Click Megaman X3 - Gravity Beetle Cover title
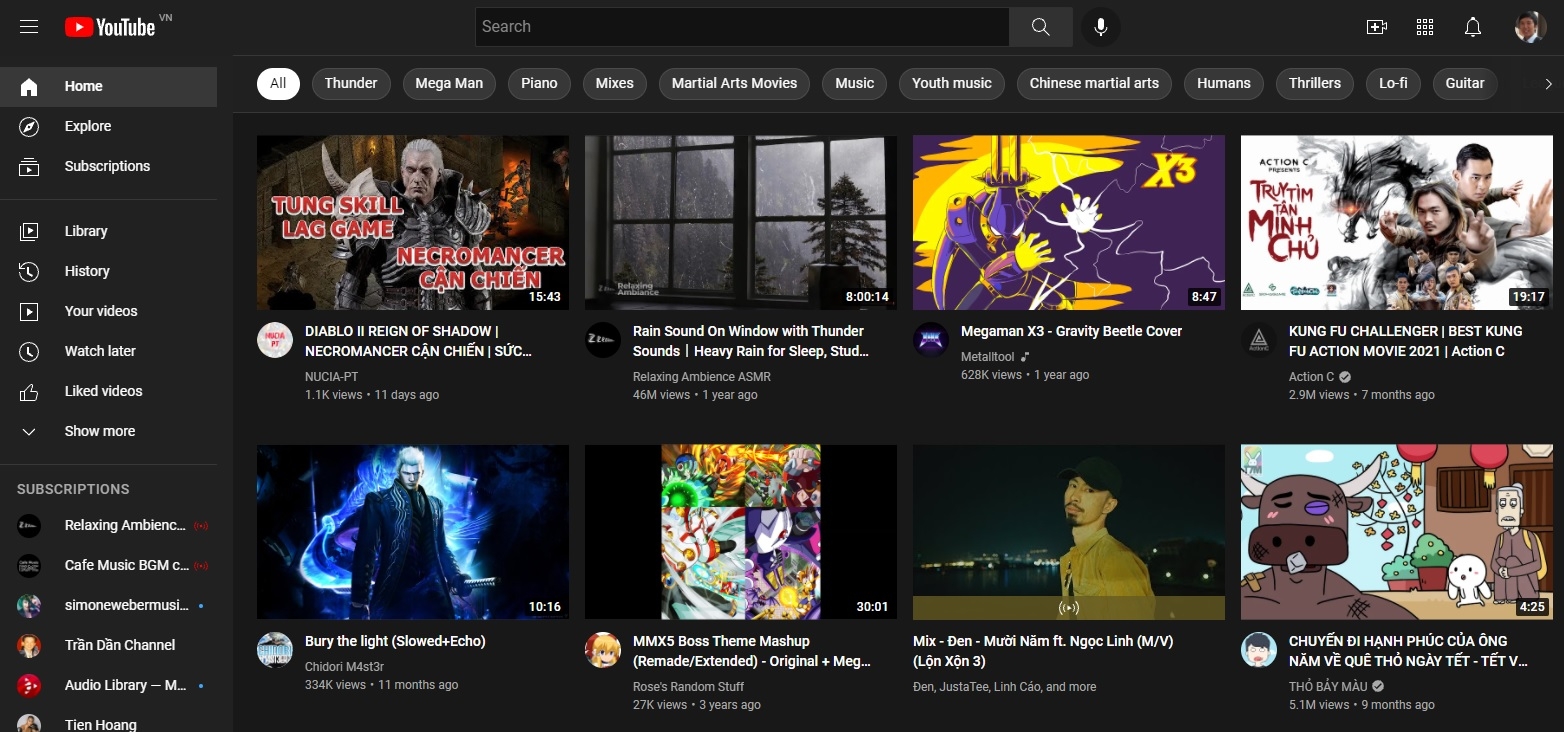Screen dimensions: 1564x732 1071,331
